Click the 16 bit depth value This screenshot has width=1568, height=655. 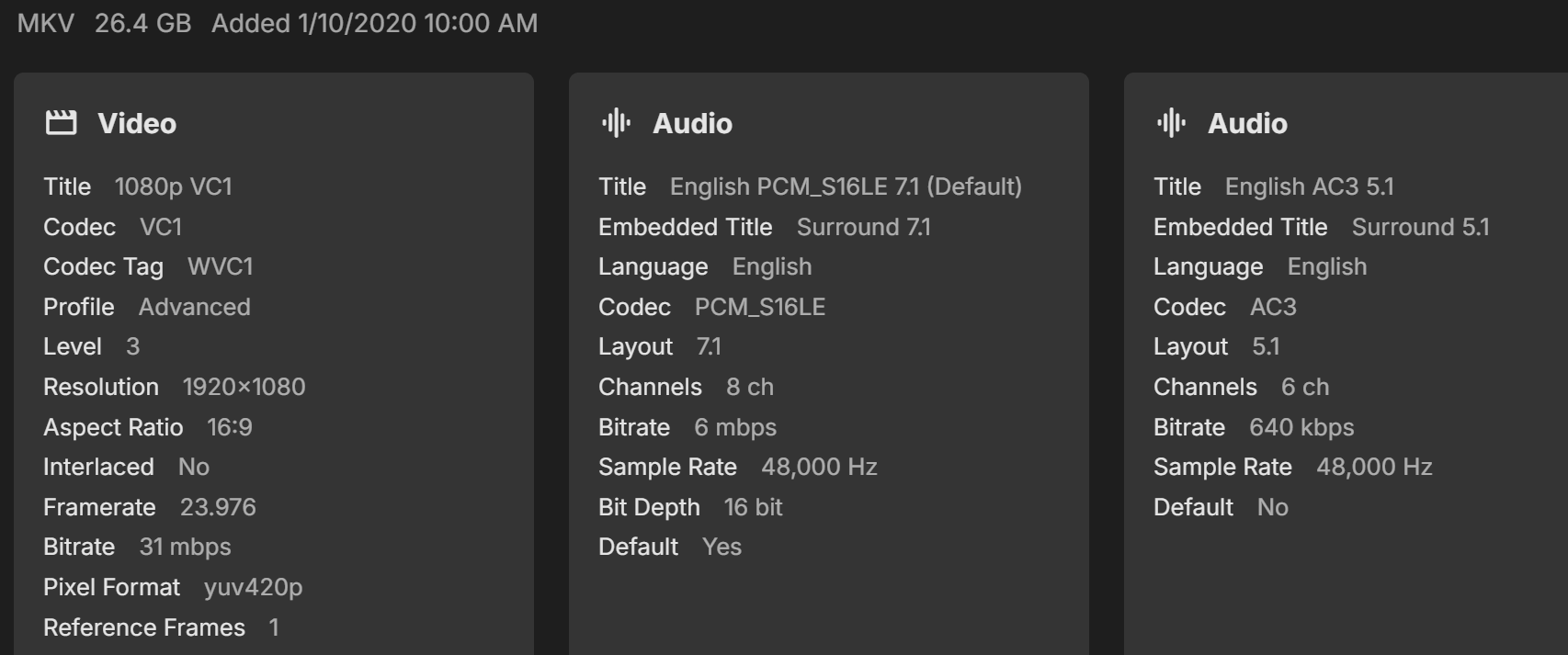[753, 507]
